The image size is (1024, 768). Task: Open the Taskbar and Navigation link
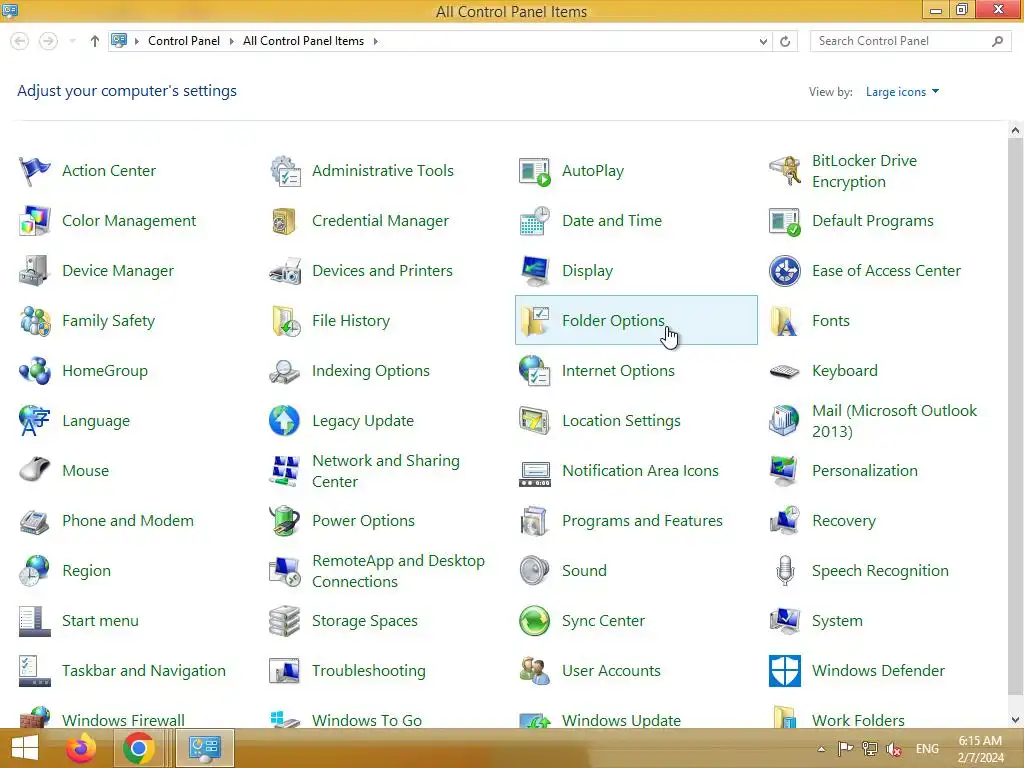coord(144,671)
